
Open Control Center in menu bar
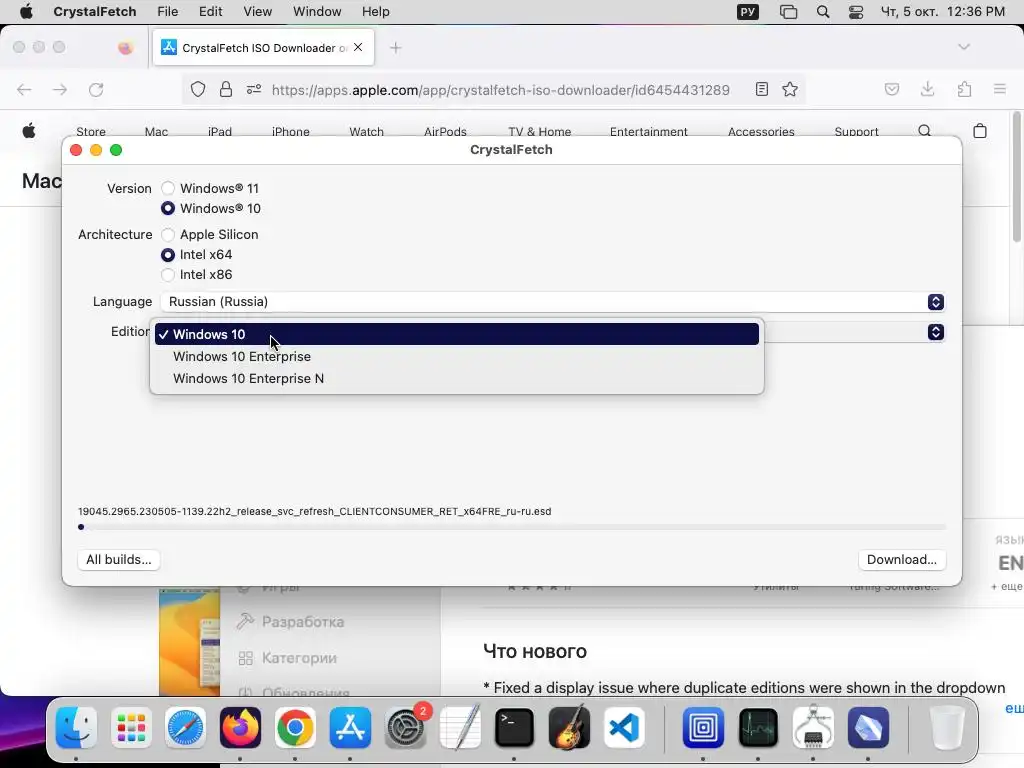[856, 12]
